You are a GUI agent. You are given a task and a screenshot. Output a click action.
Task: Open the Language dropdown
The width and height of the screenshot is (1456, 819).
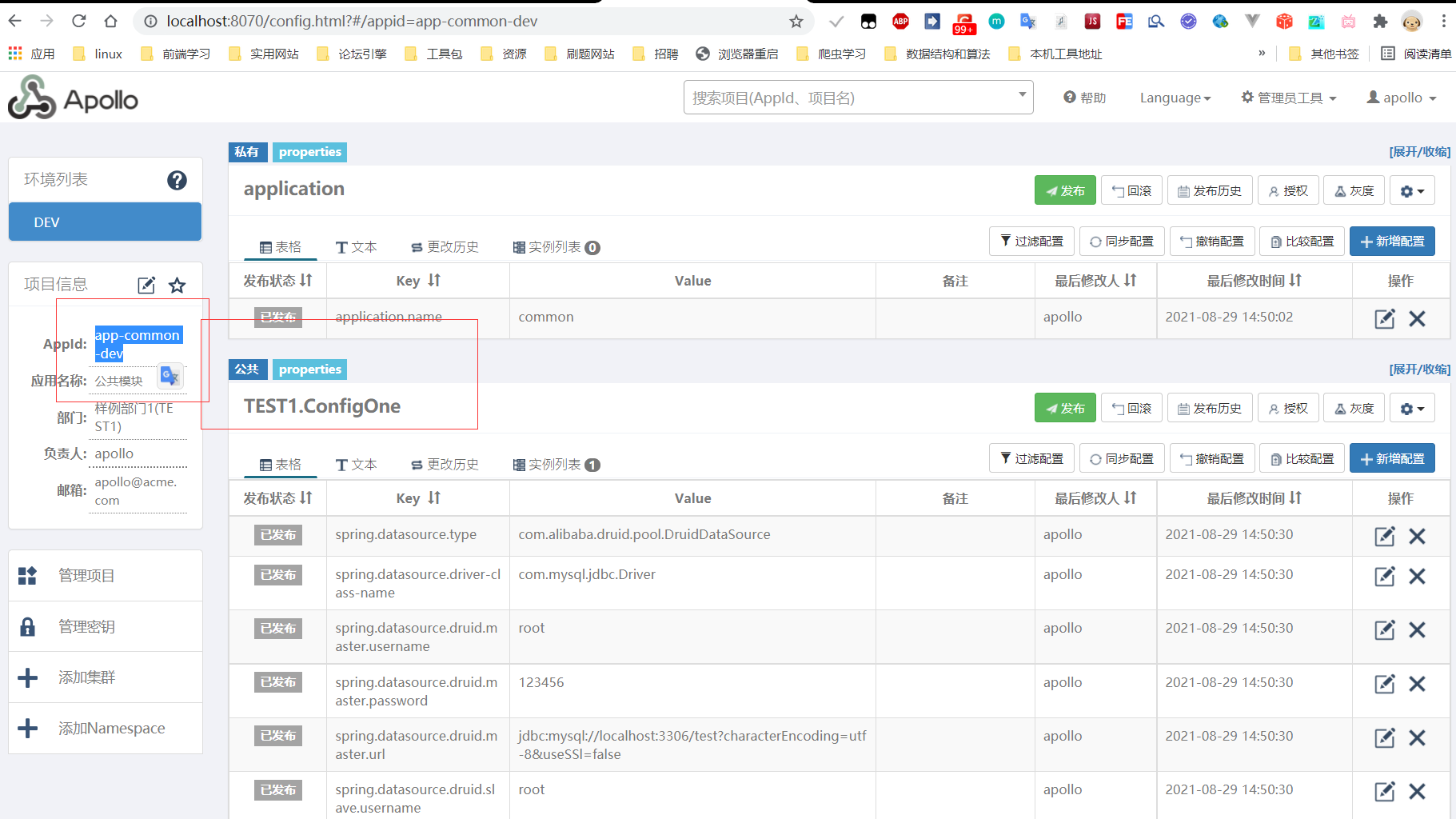pos(1174,98)
